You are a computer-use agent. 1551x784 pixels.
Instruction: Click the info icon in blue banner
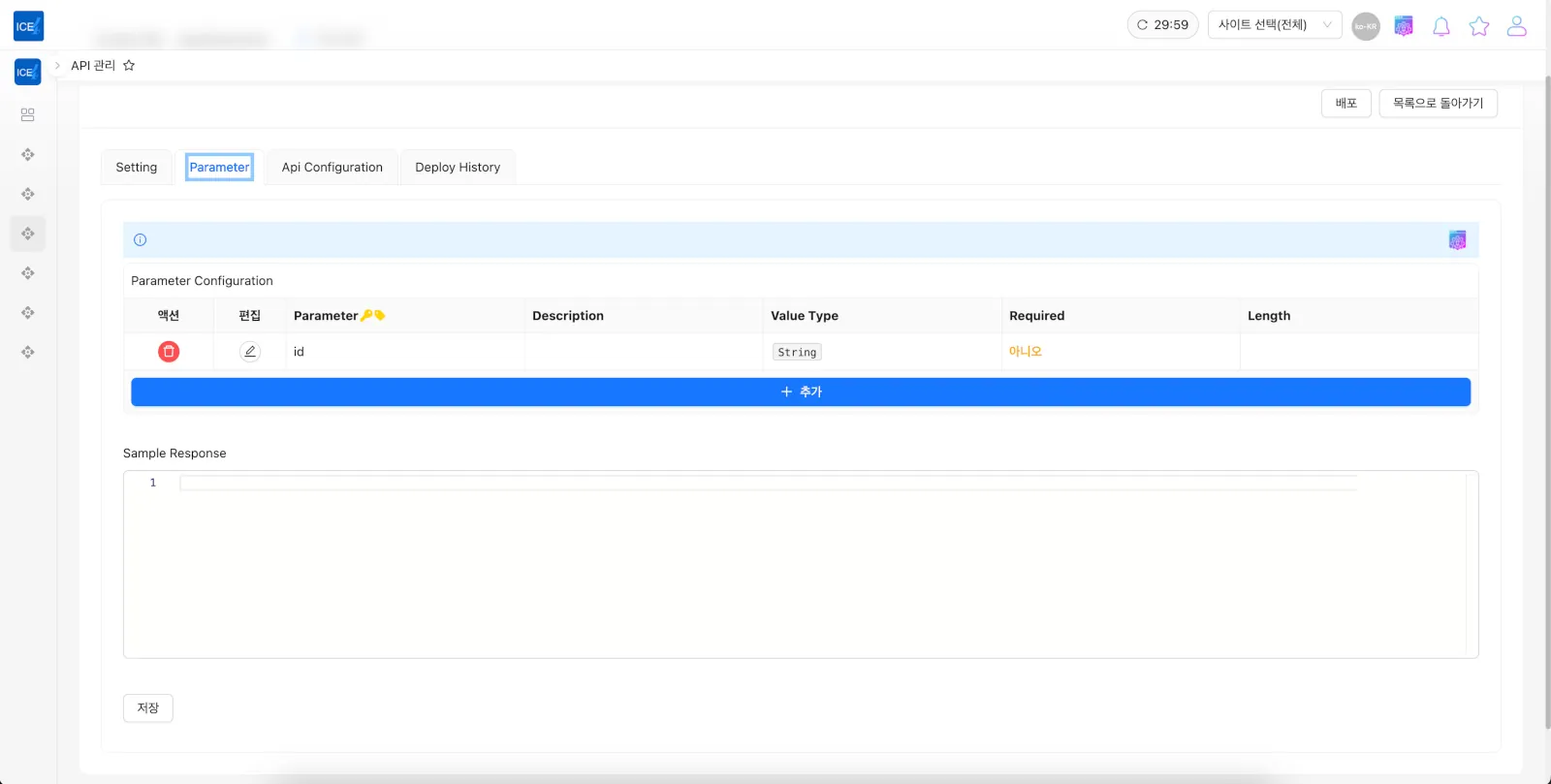(x=141, y=240)
